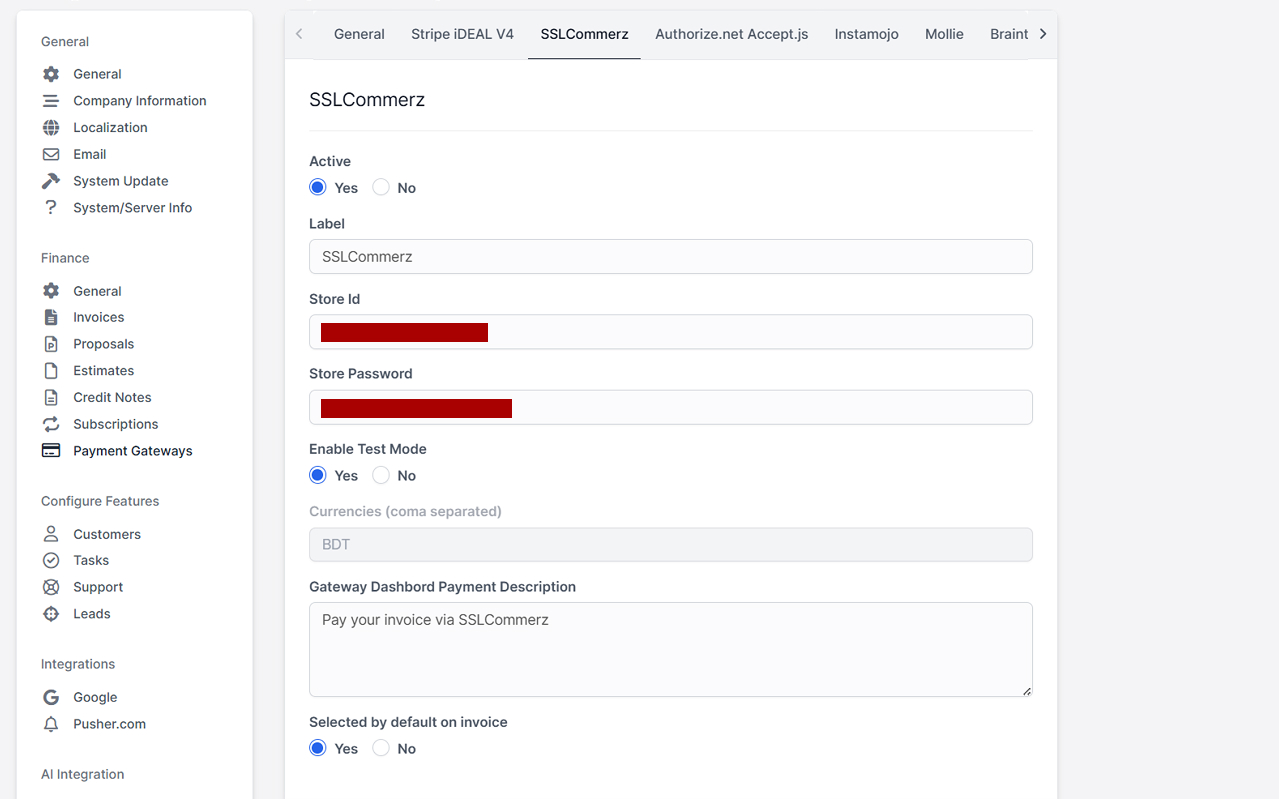Screen dimensions: 1279x799
Task: Click into the Label text field
Action: coord(670,257)
